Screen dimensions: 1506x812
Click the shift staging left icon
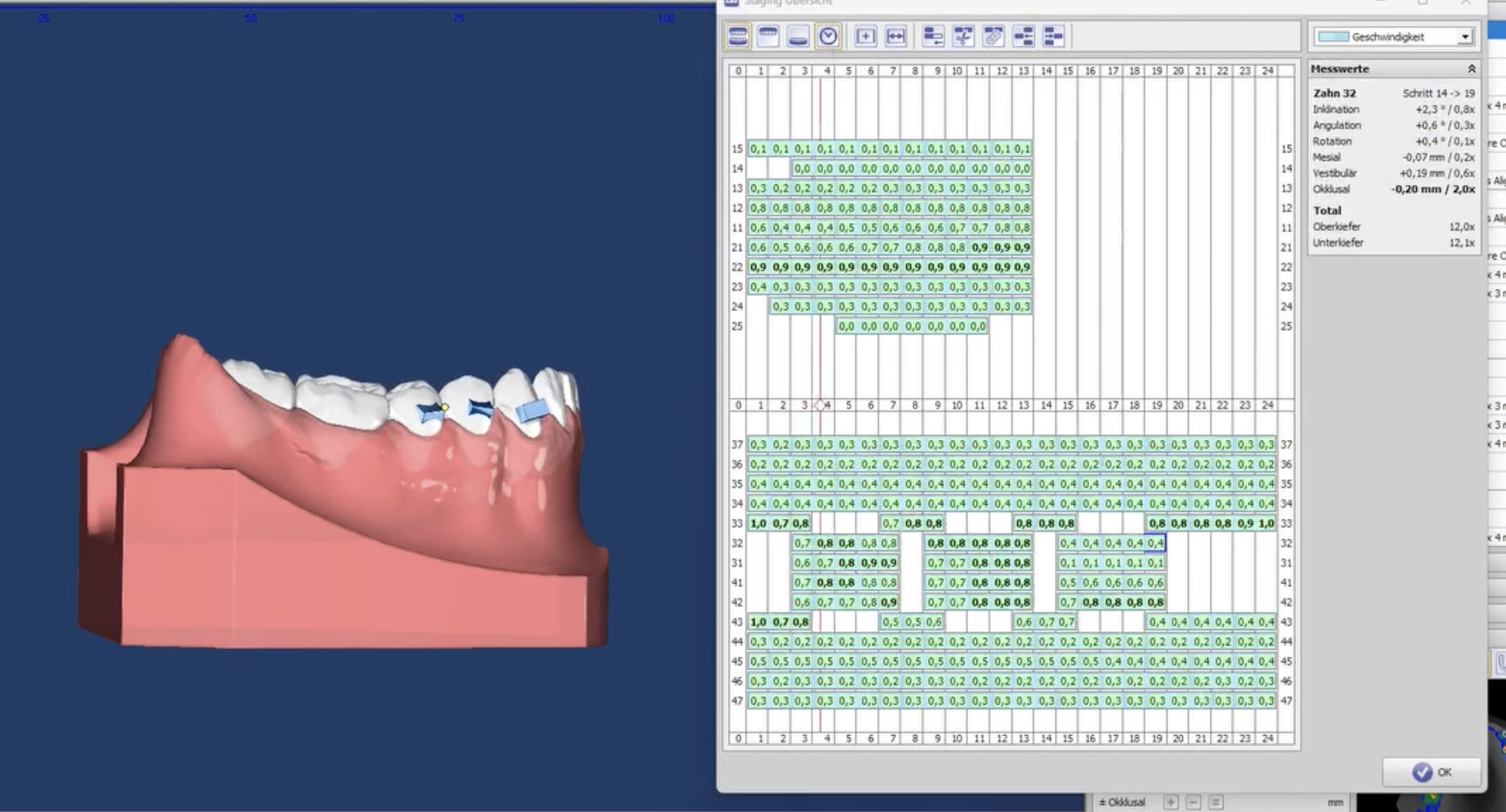pos(933,36)
